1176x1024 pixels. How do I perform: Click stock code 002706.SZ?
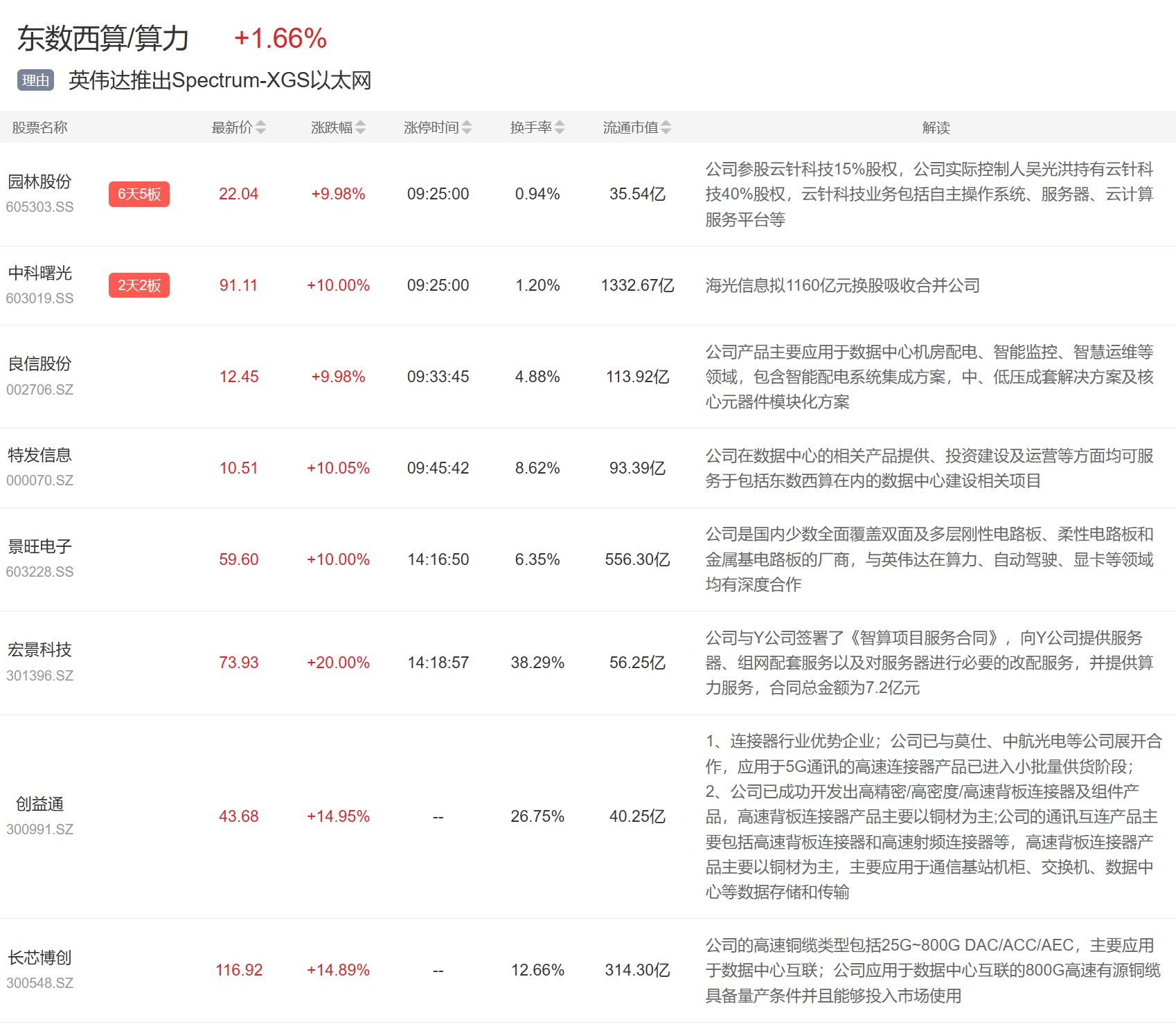pos(39,390)
